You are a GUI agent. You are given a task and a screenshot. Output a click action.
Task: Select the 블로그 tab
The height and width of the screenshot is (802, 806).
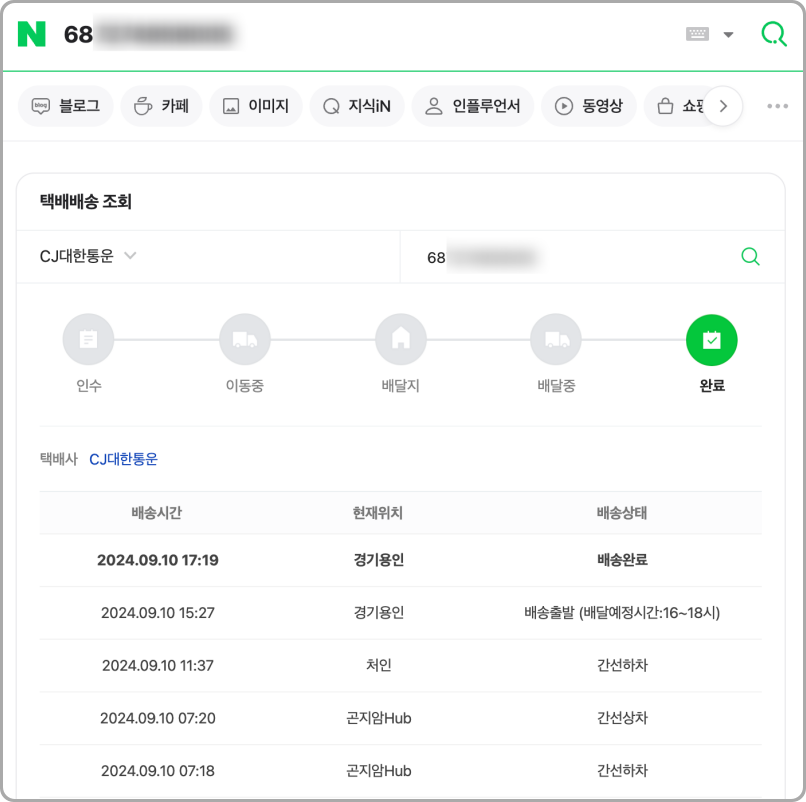tap(66, 106)
